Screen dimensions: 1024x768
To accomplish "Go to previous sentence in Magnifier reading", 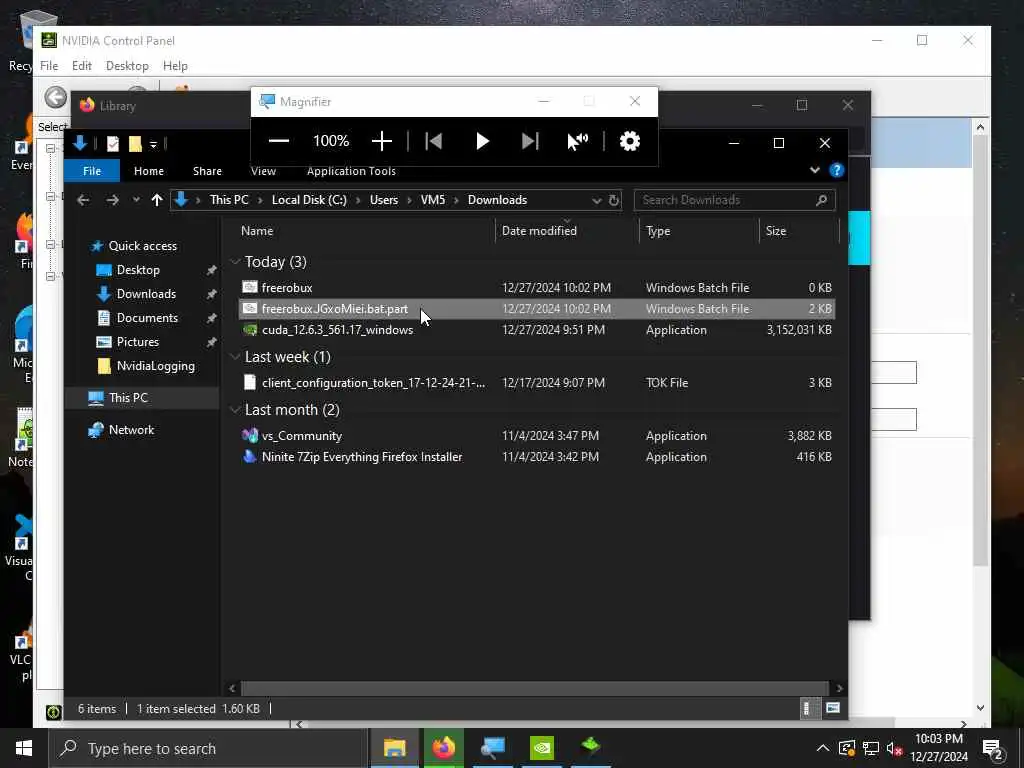I will (x=434, y=141).
